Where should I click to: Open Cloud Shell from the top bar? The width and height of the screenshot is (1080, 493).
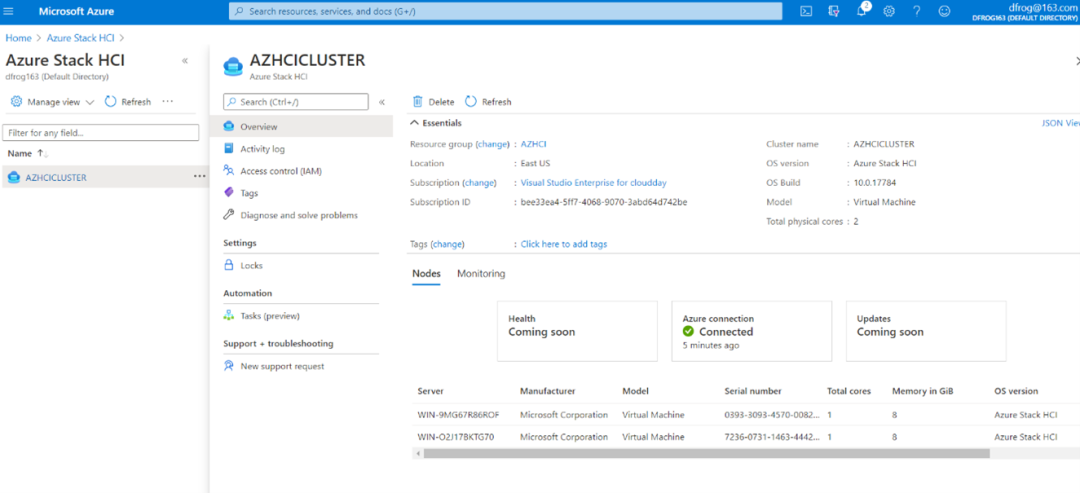(806, 11)
